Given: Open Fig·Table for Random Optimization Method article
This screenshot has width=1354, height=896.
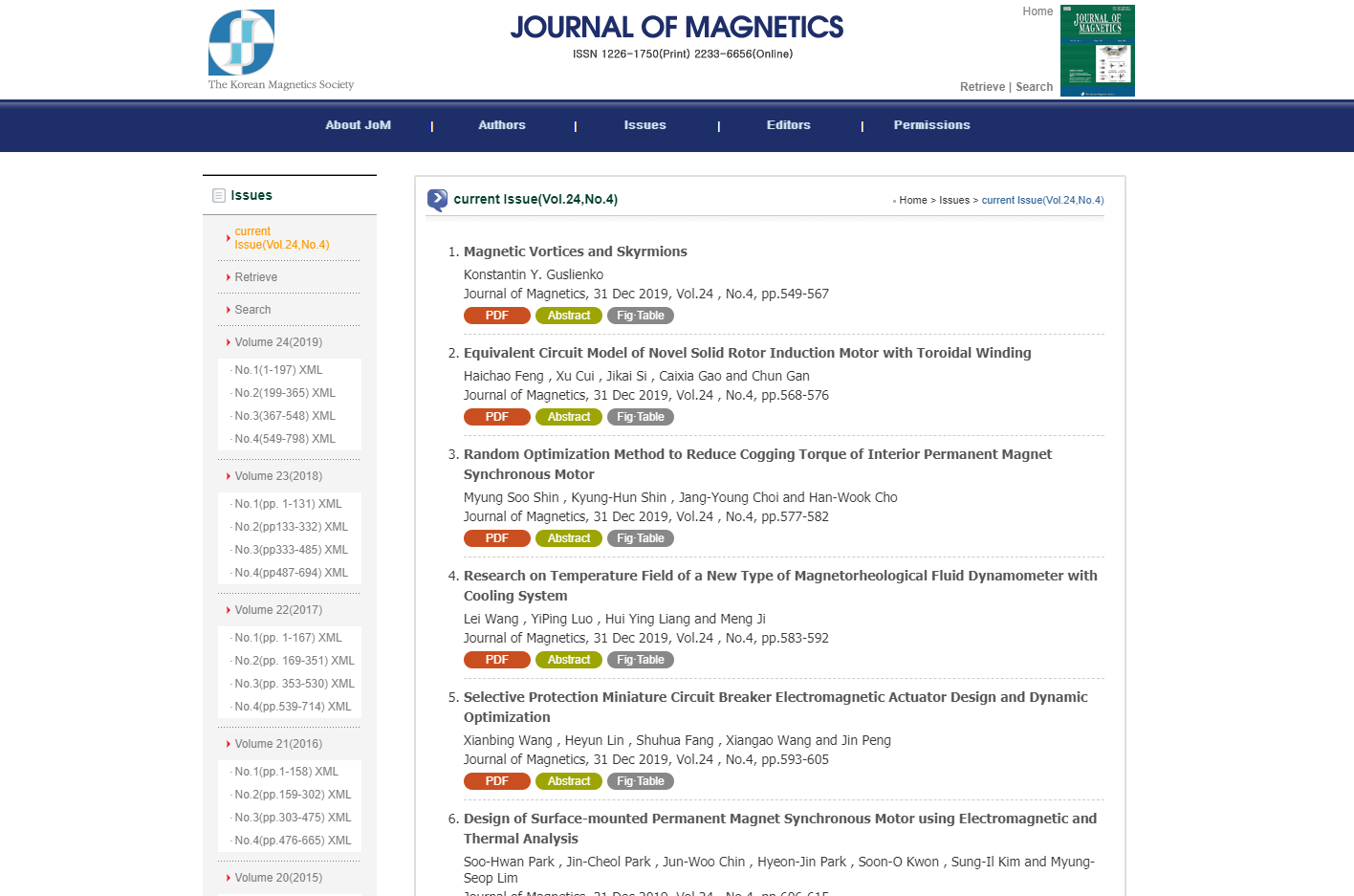Looking at the screenshot, I should (x=640, y=538).
